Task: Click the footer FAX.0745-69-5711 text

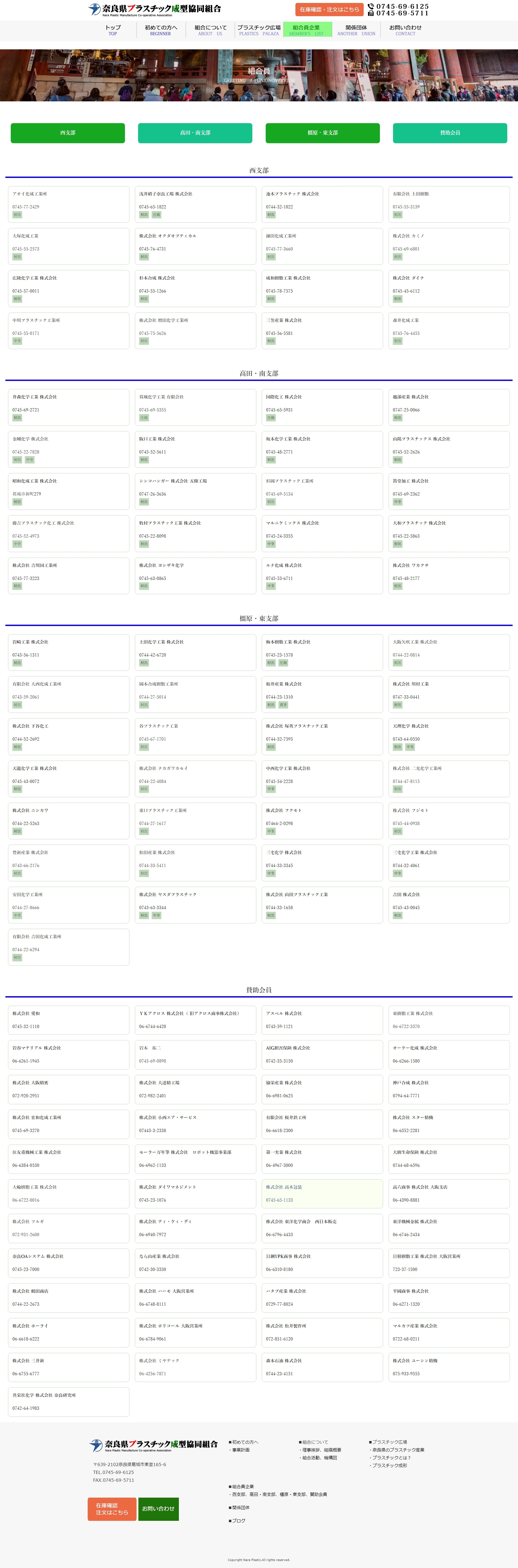Action: pyautogui.click(x=113, y=1480)
